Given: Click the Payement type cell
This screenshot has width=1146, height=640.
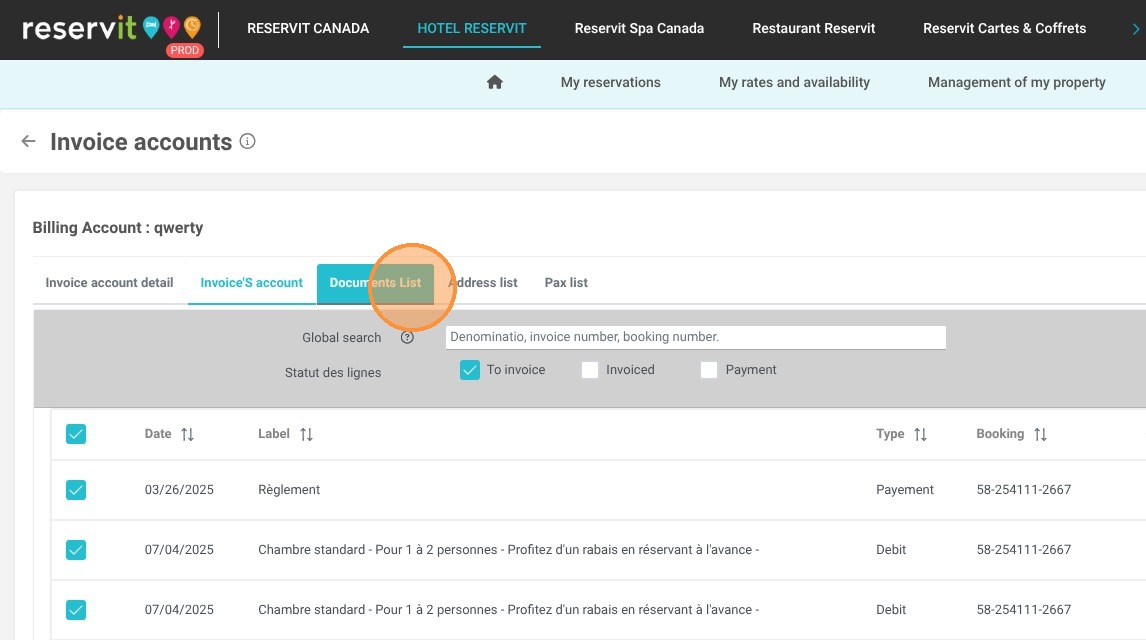Looking at the screenshot, I should [905, 489].
